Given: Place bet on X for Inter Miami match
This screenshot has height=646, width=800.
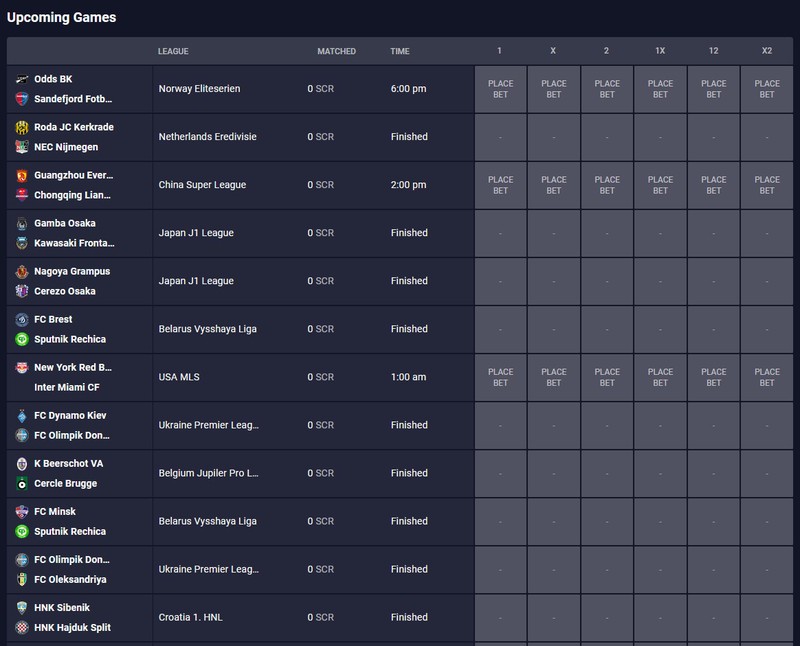Looking at the screenshot, I should [x=554, y=378].
